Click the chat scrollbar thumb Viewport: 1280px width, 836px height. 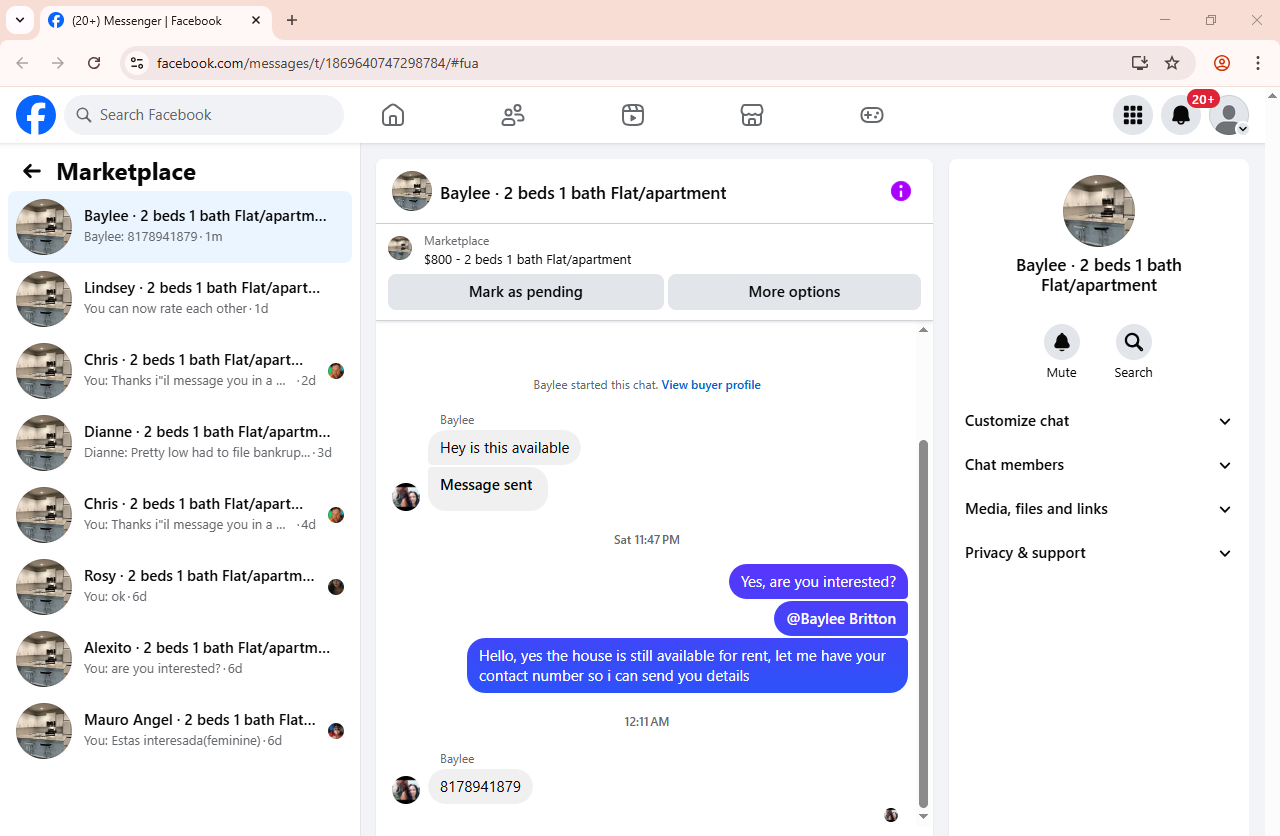click(x=924, y=624)
